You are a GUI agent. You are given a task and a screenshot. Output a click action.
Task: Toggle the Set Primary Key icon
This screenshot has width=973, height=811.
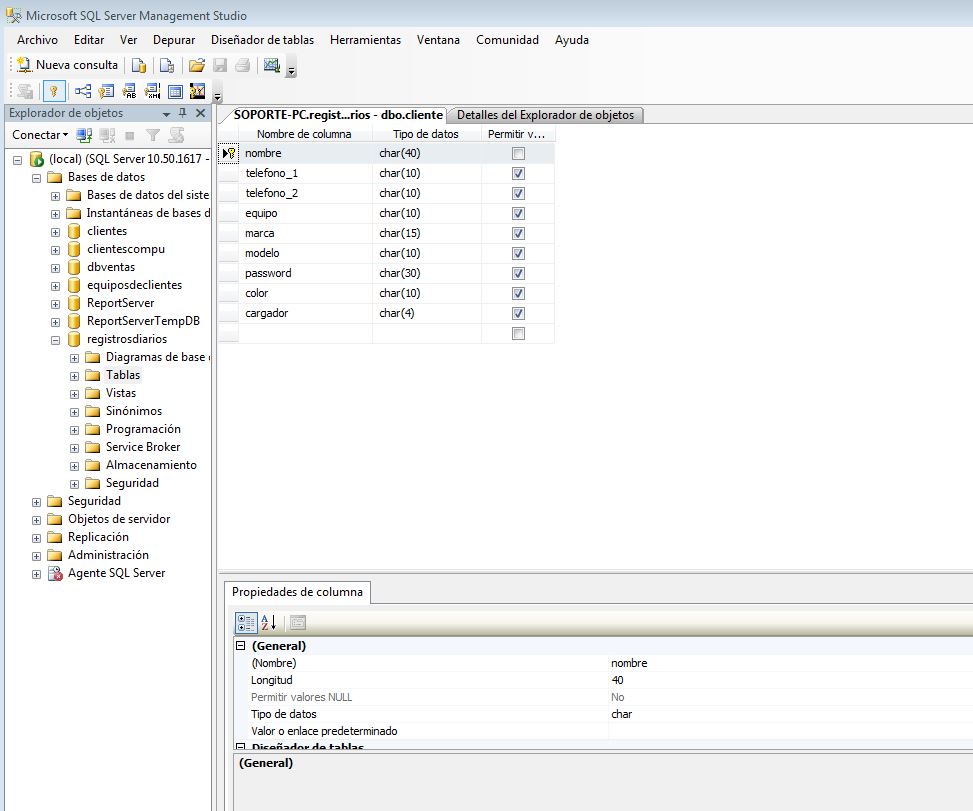[54, 91]
